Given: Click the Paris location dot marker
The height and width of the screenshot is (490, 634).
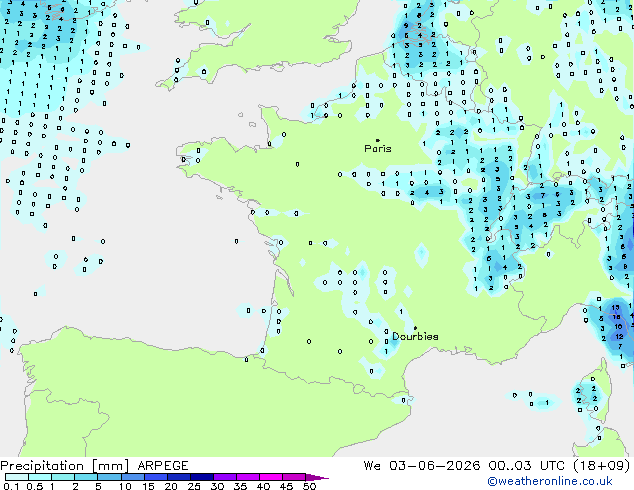Looking at the screenshot, I should [378, 140].
